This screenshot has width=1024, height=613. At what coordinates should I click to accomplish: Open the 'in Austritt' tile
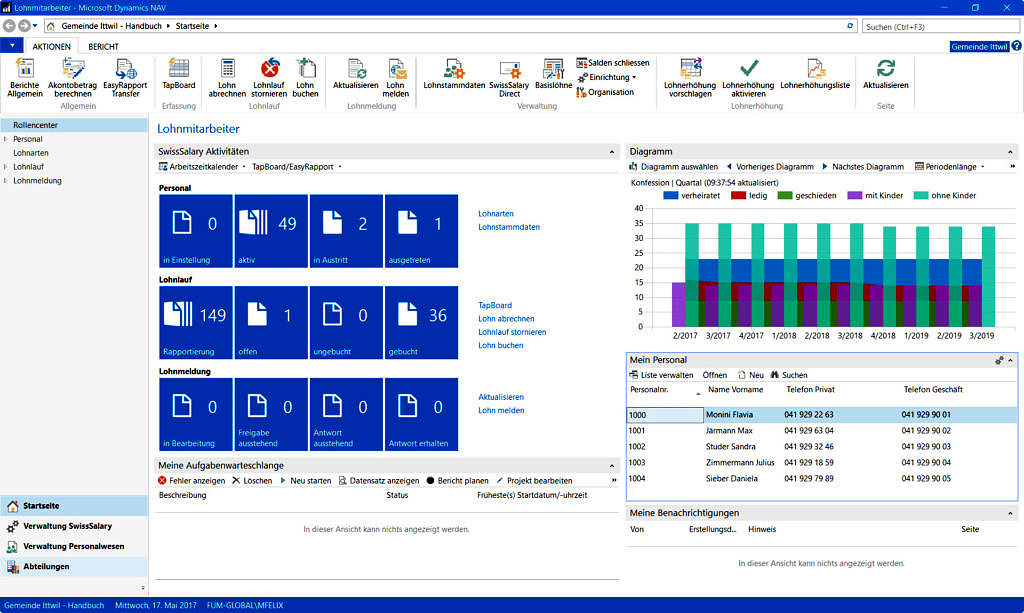tap(346, 231)
